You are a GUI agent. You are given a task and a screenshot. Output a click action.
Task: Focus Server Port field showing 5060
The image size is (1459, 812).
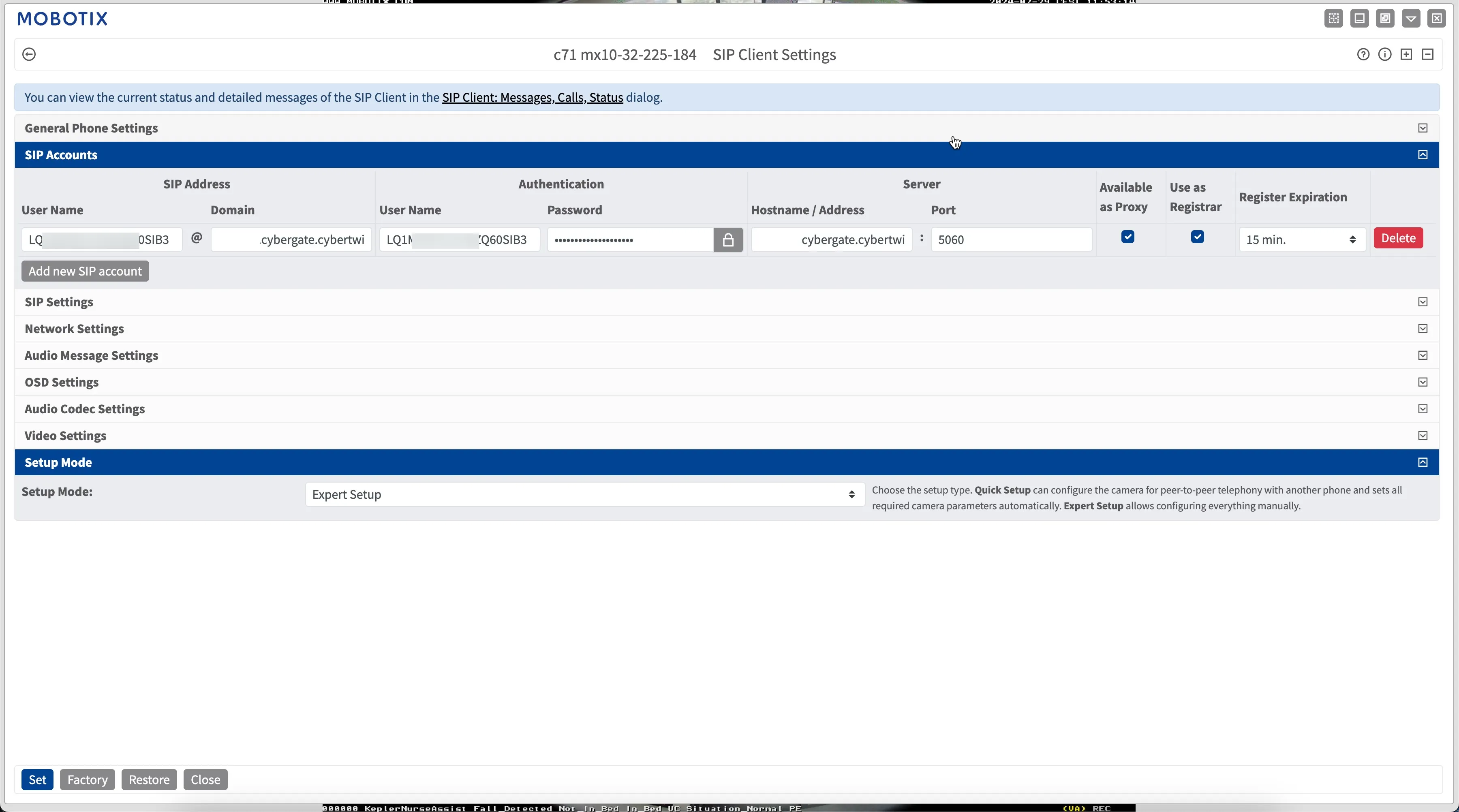click(x=1012, y=239)
